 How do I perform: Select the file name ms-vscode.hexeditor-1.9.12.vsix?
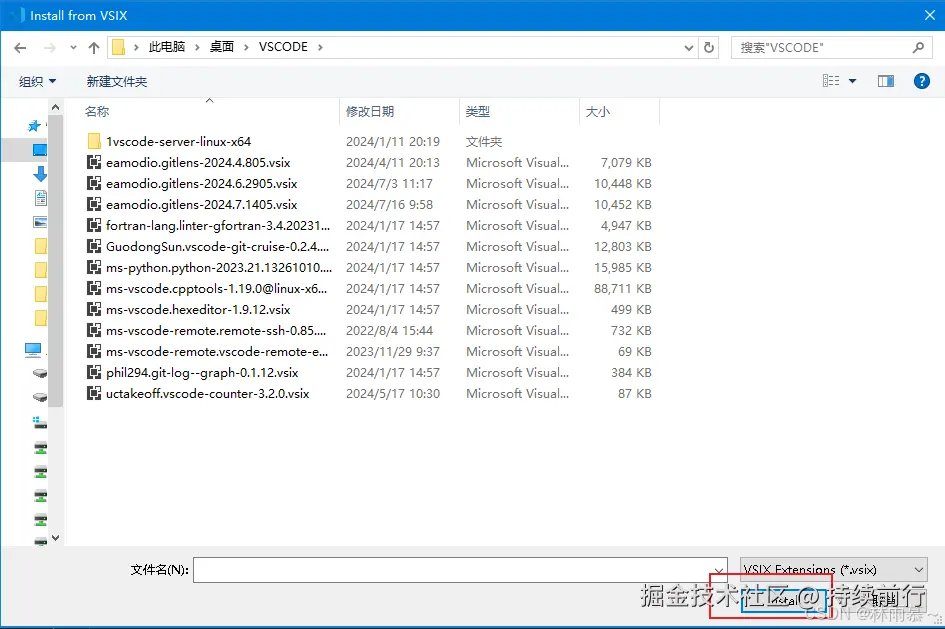198,310
